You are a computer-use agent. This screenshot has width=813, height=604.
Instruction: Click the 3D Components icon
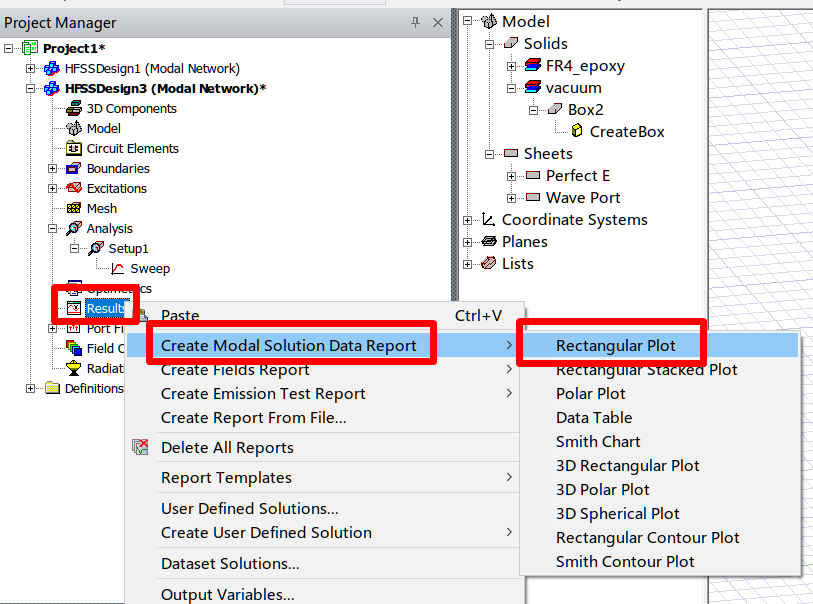click(74, 108)
